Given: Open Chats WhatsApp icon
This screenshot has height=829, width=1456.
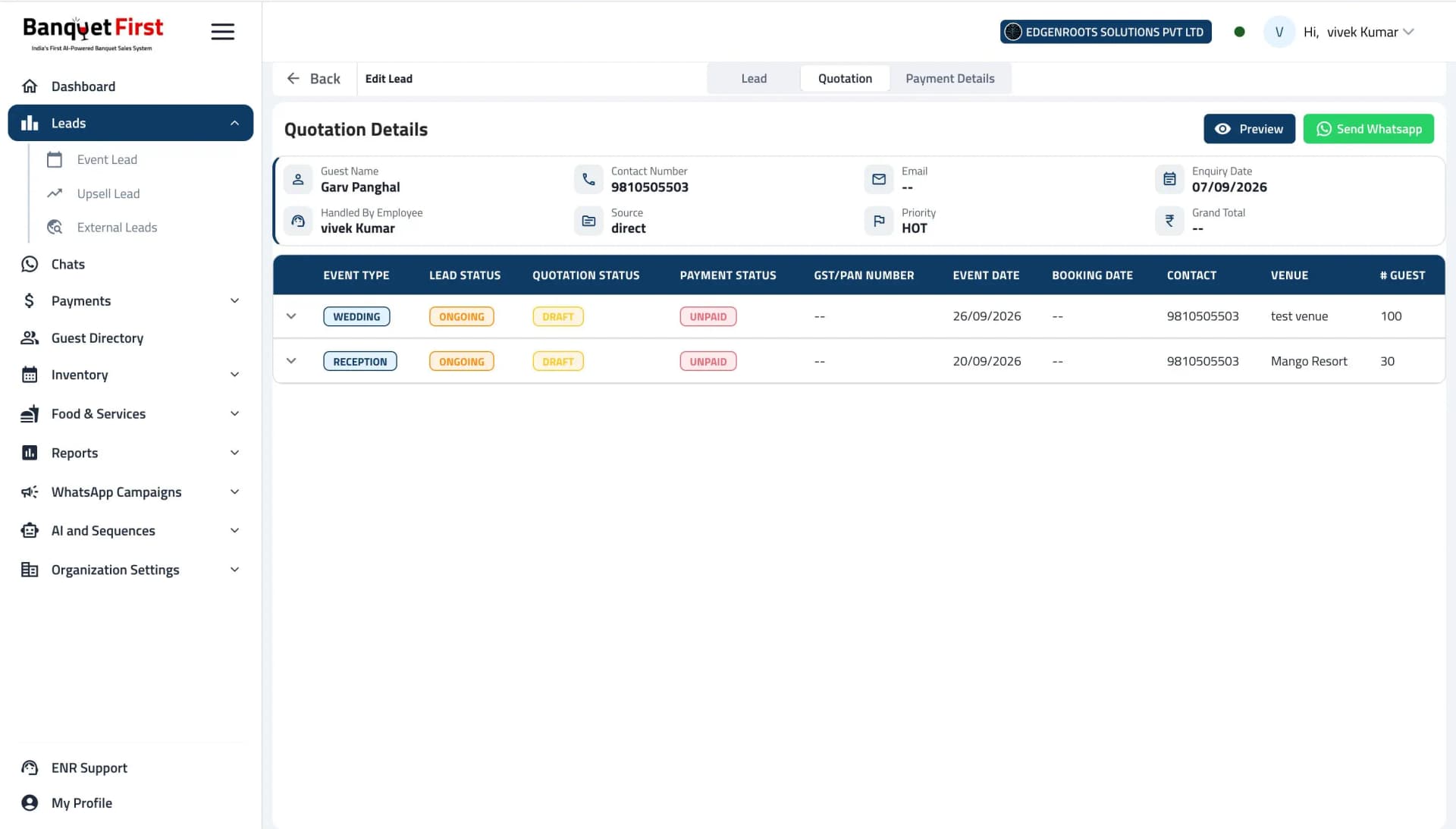Looking at the screenshot, I should coord(30,264).
